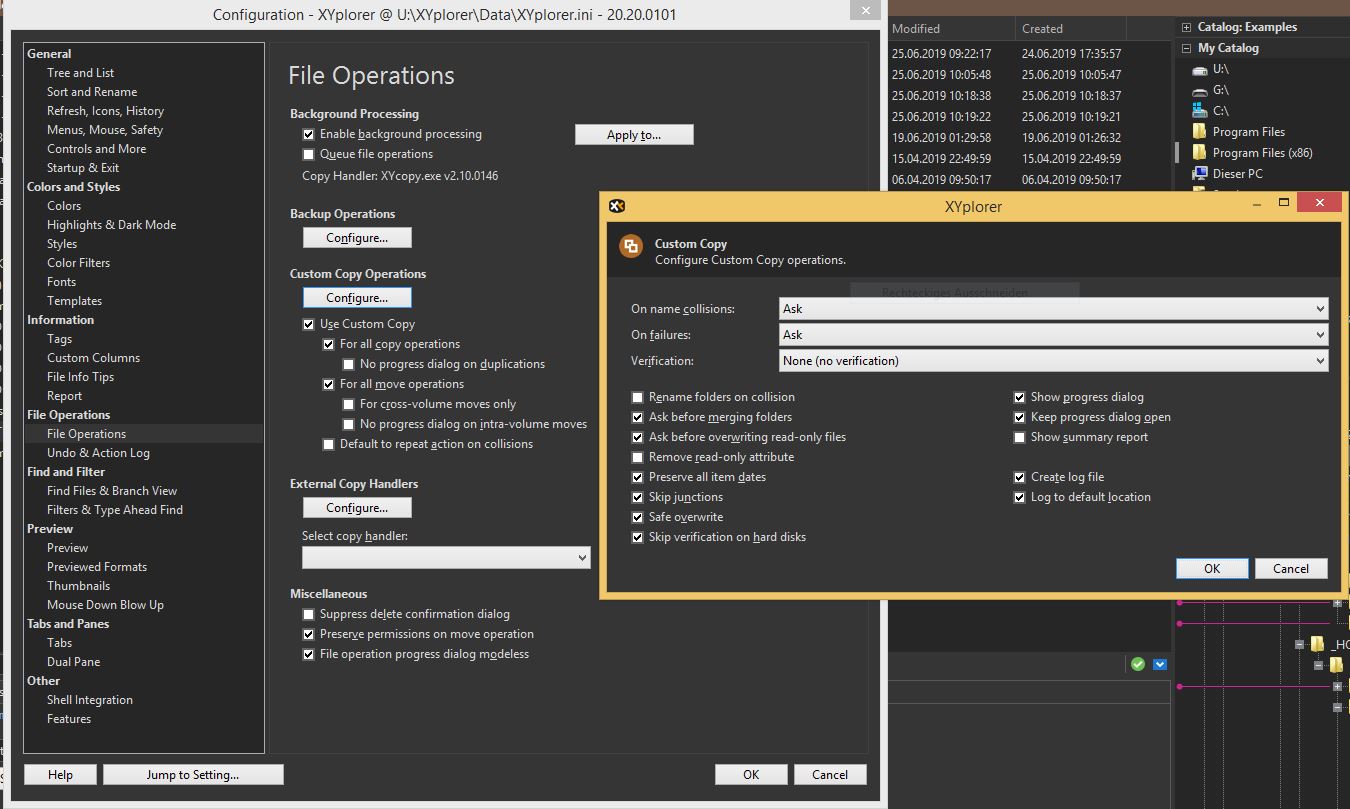Select Dual Pane settings page
Image resolution: width=1350 pixels, height=809 pixels.
73,662
